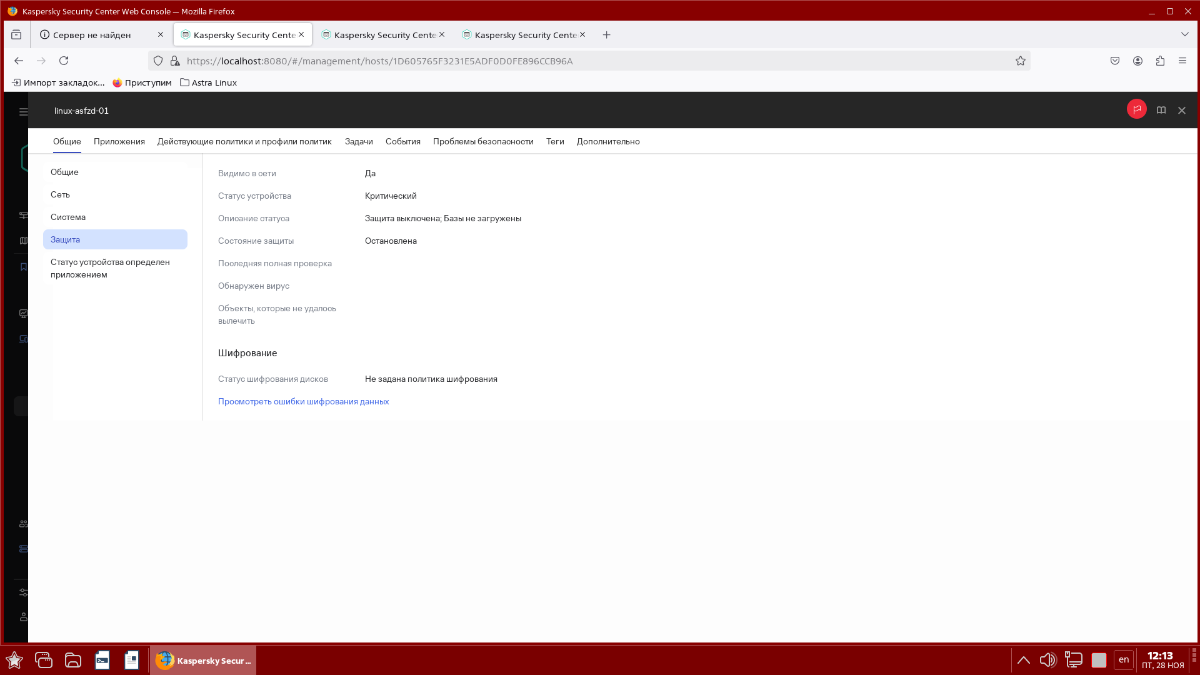This screenshot has height=675, width=1200.
Task: Open the Firefox account profile icon
Action: pos(1138,61)
